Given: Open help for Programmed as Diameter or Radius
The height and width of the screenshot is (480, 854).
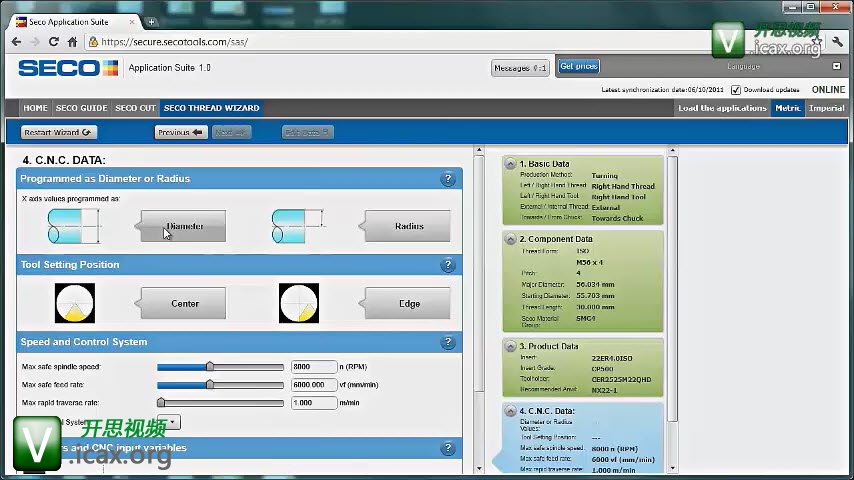Looking at the screenshot, I should point(449,179).
